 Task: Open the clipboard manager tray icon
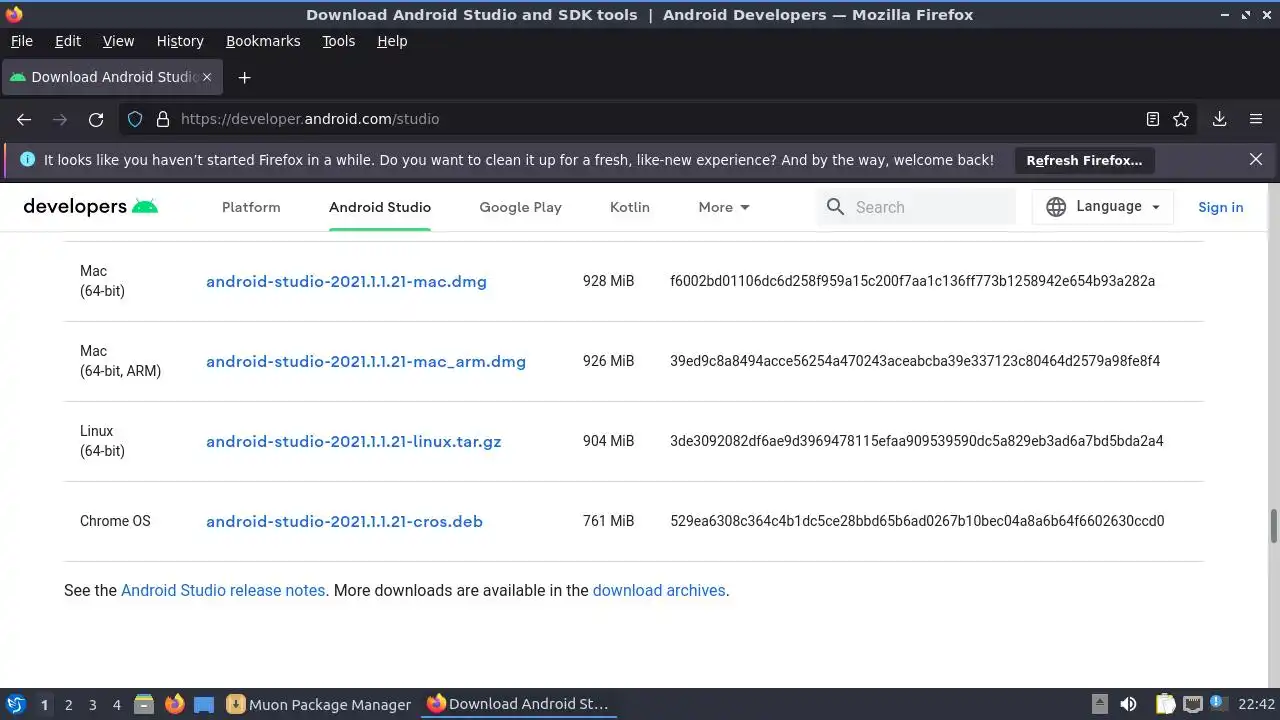(1165, 704)
